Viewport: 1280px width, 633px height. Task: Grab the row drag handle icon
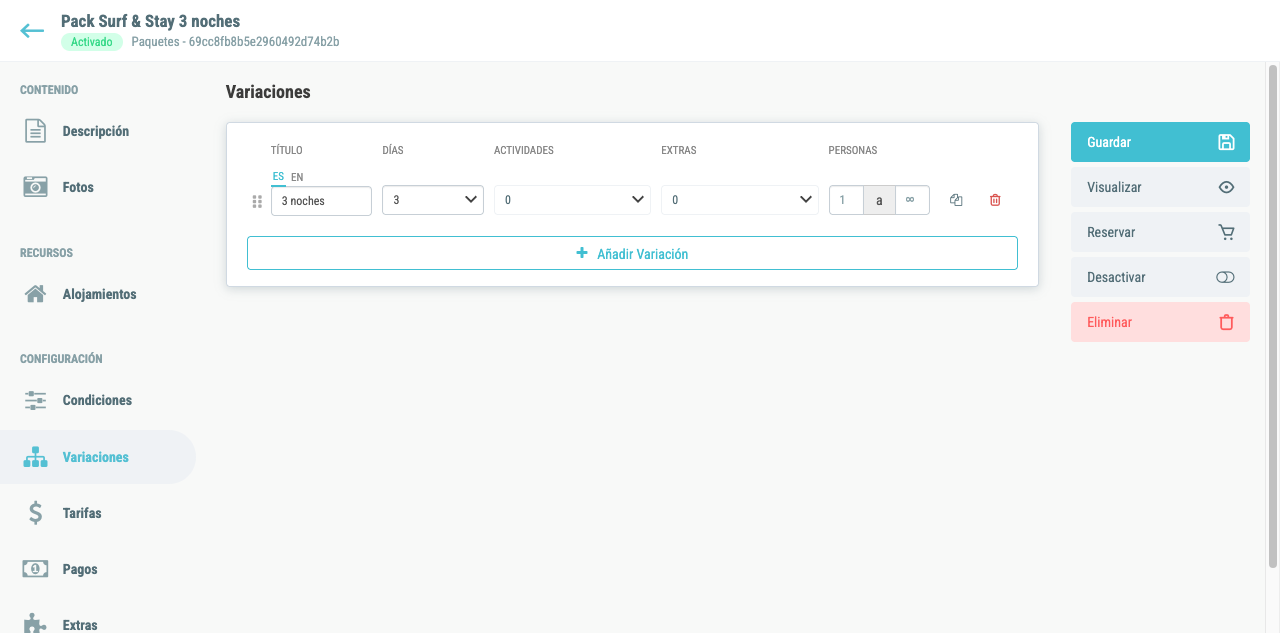(x=257, y=201)
